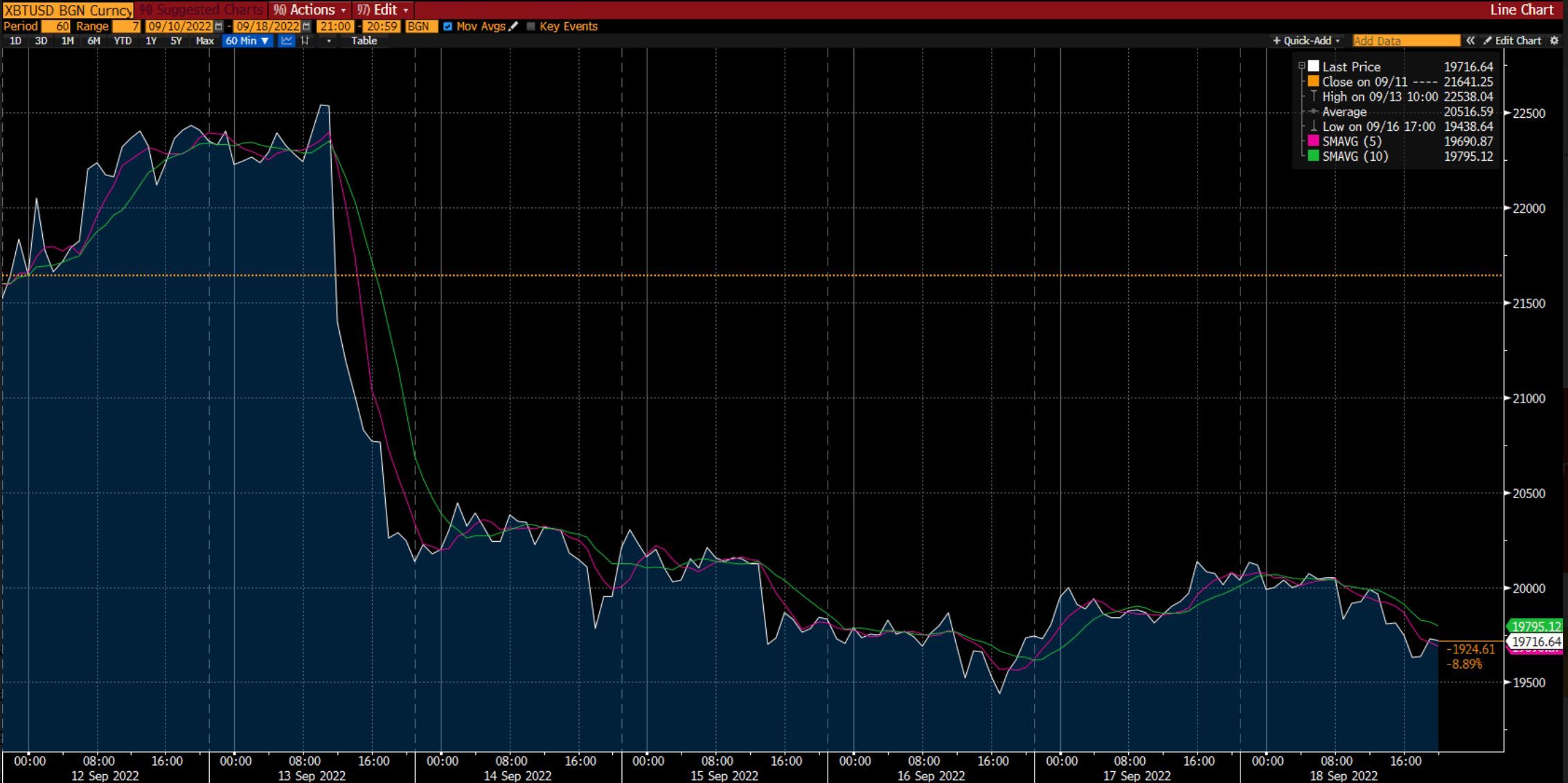
Task: Collapse the toolbar using the double-chevron icon
Action: click(x=1471, y=41)
